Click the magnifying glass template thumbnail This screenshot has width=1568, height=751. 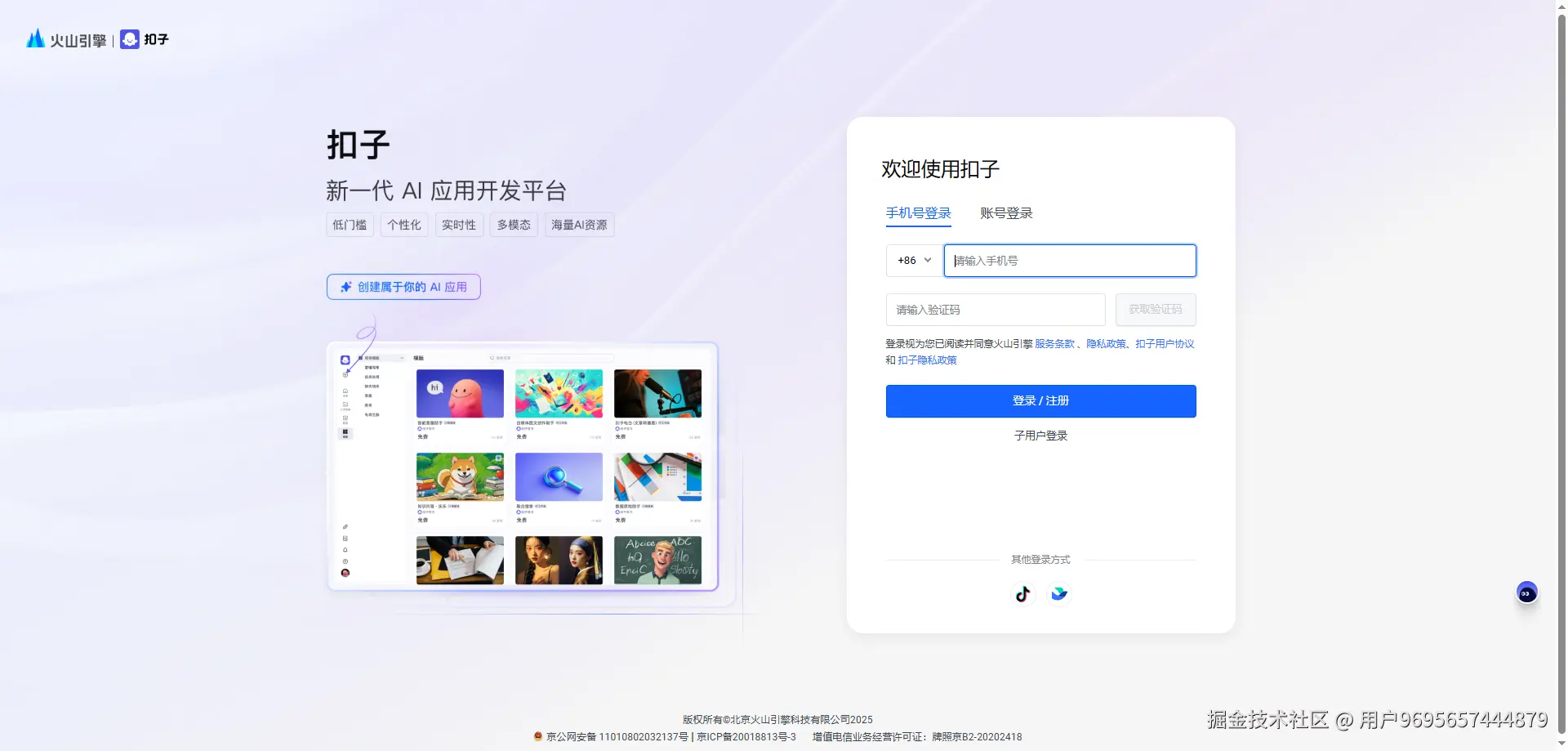point(559,477)
